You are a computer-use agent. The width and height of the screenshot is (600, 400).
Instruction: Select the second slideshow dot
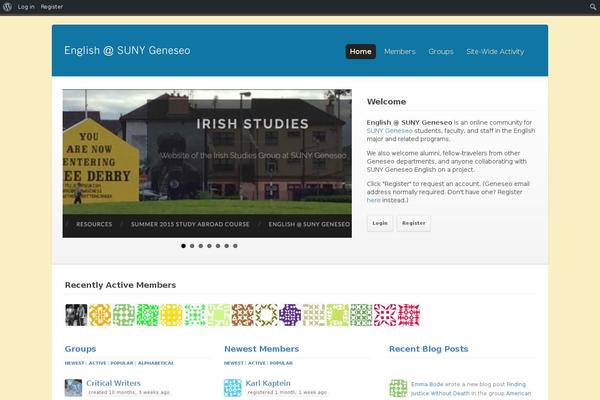192,246
